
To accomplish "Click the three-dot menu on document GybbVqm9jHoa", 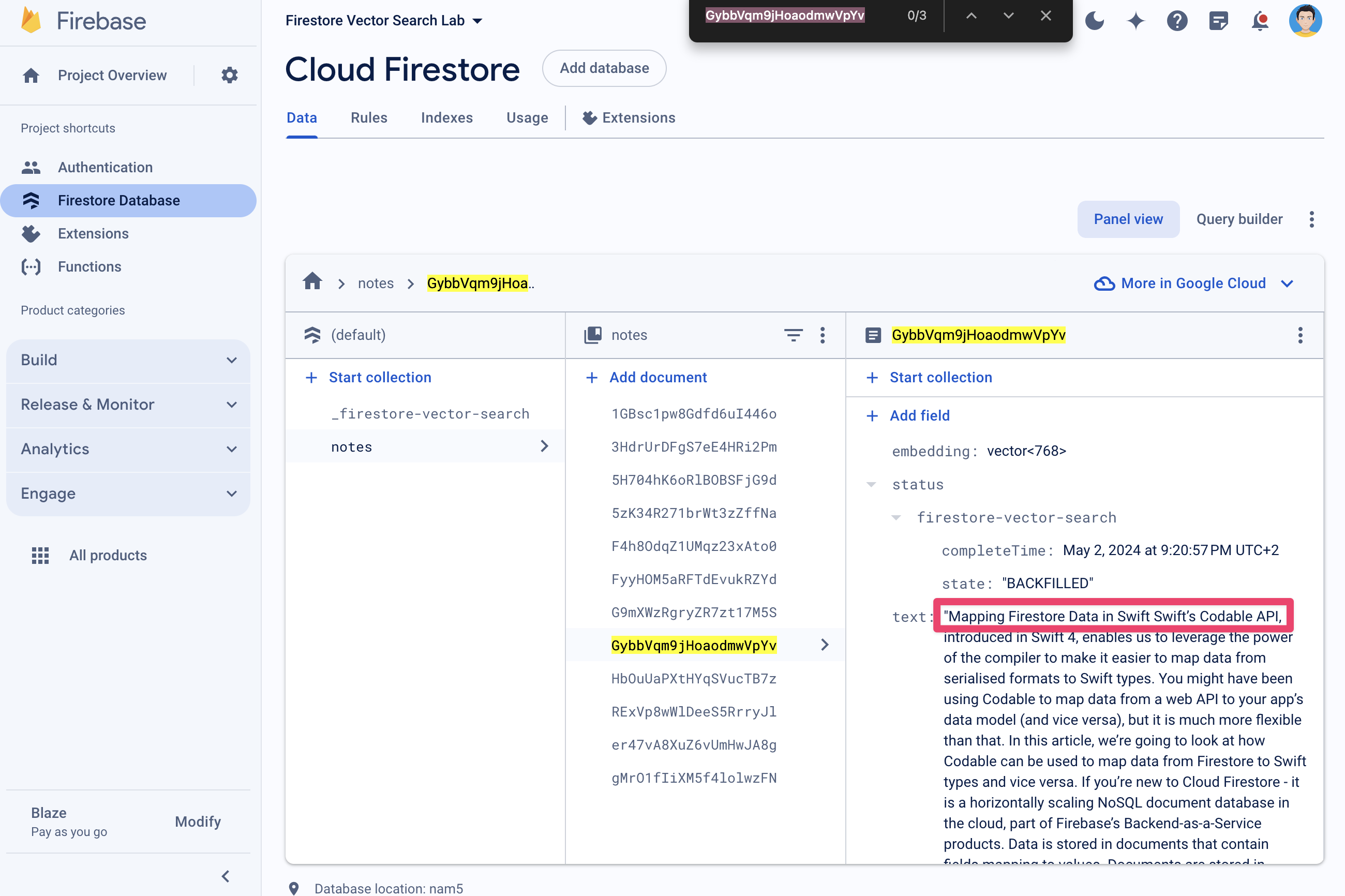I will 1302,335.
